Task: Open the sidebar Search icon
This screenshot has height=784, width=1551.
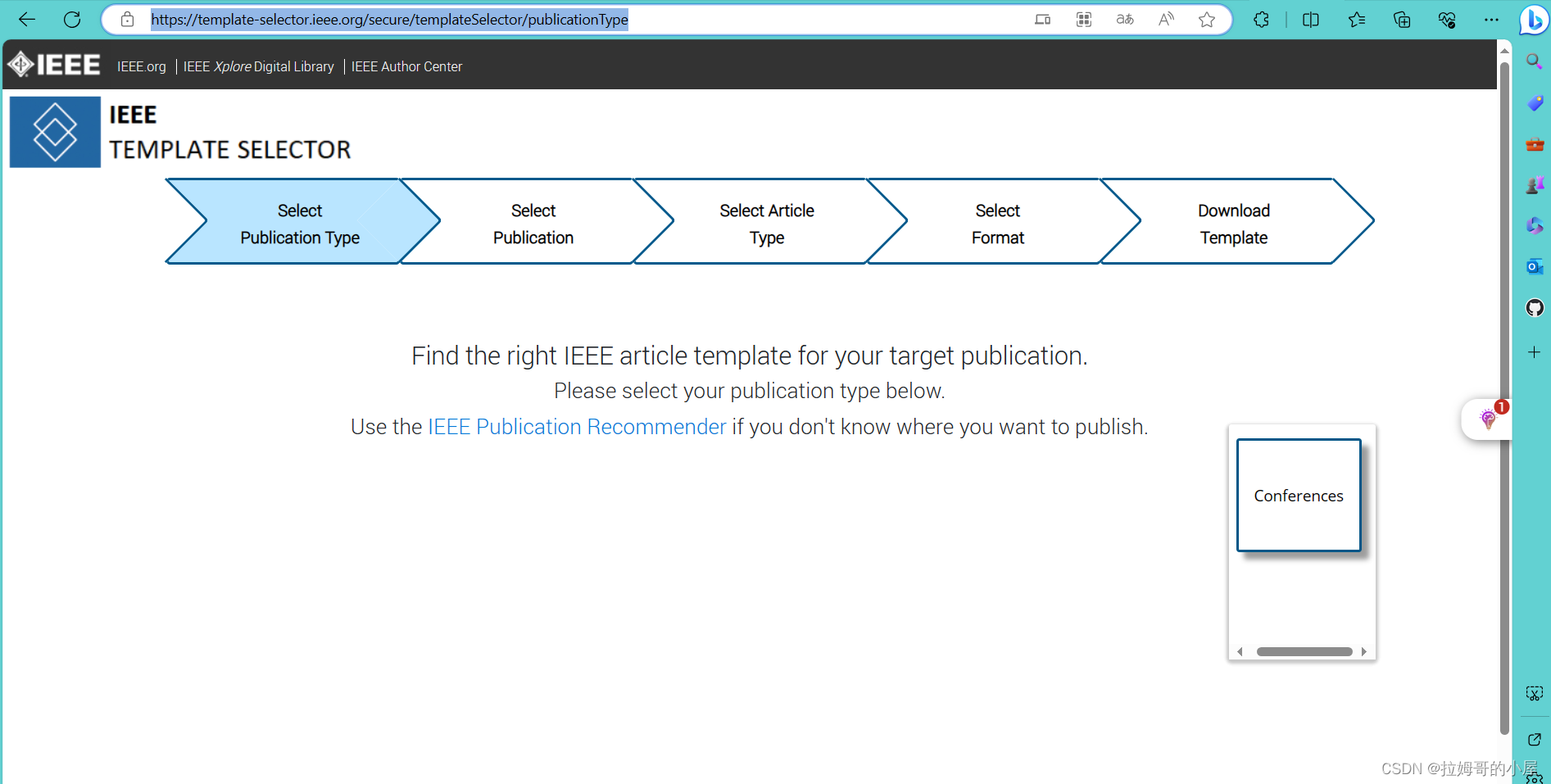Action: [x=1535, y=61]
